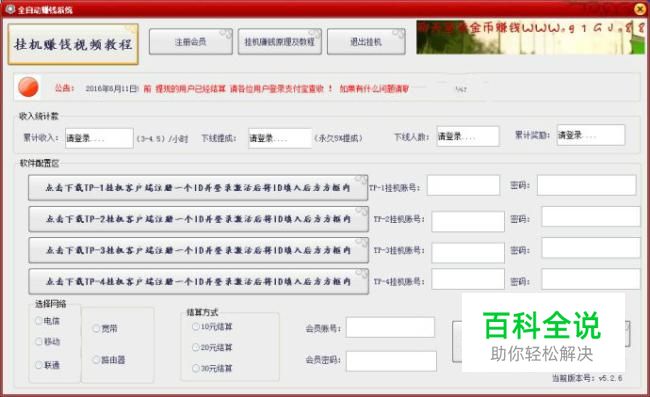Viewport: 650px width, 397px height.
Task: Close the window with the orange X button
Action: coord(640,9)
